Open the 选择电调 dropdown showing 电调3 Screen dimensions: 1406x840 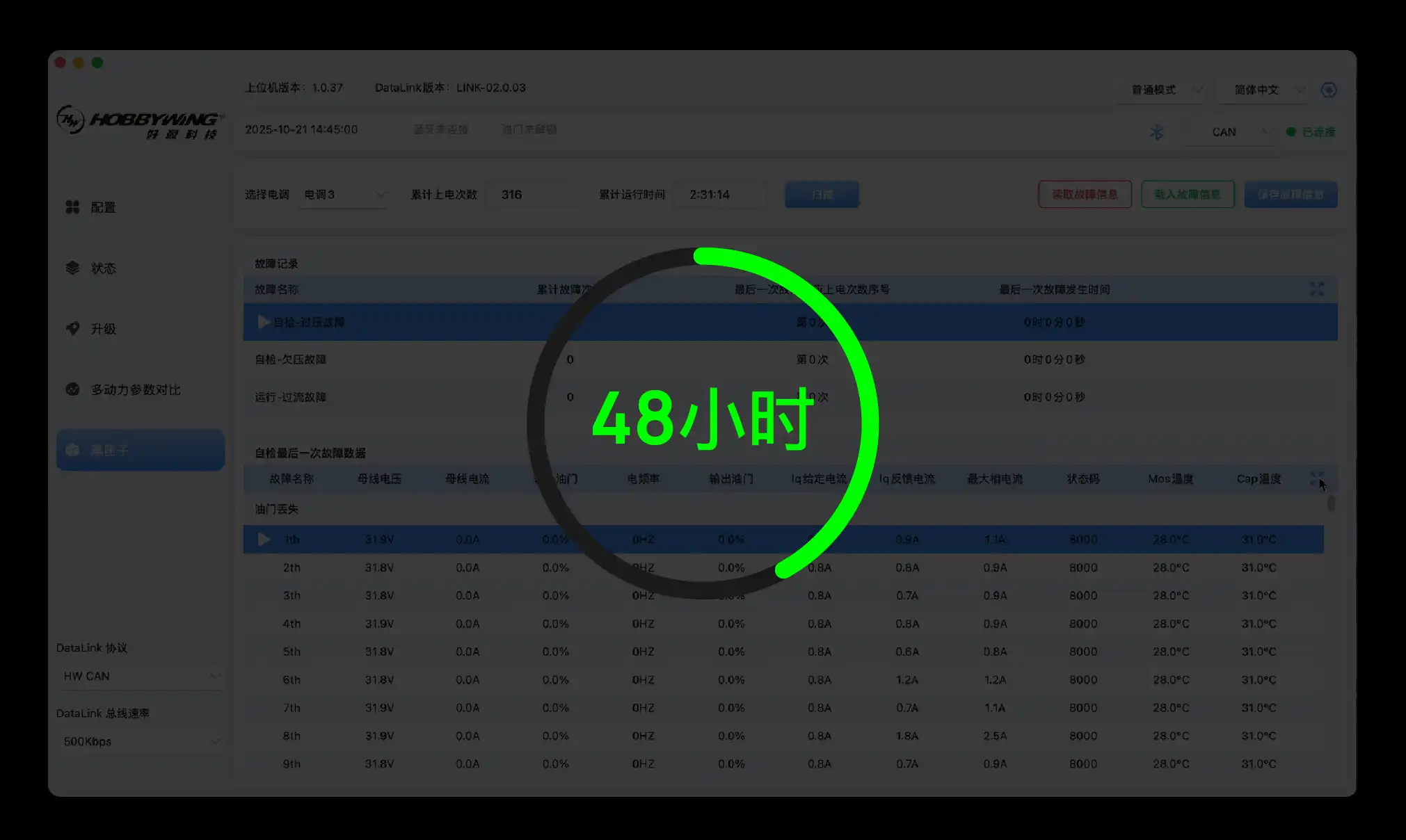tap(344, 195)
